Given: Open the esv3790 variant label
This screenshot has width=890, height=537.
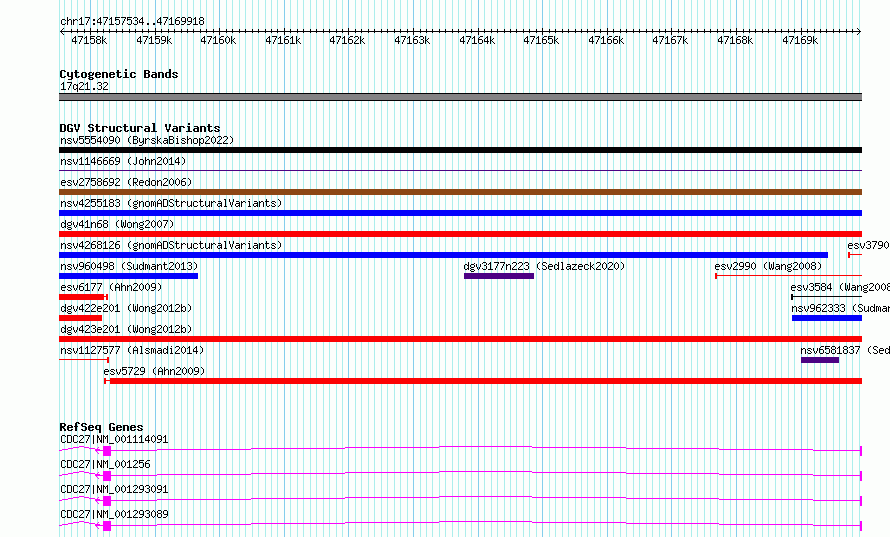Looking at the screenshot, I should click(868, 245).
